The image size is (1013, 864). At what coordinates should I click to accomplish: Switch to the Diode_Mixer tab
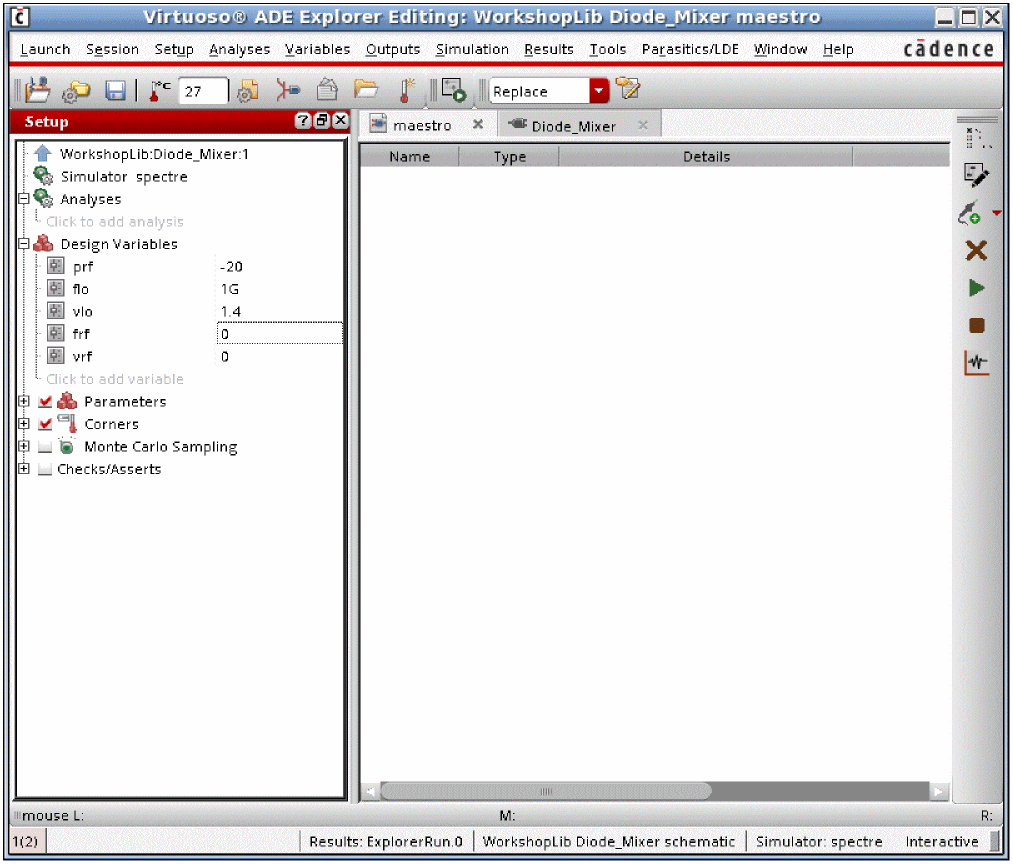coord(573,126)
